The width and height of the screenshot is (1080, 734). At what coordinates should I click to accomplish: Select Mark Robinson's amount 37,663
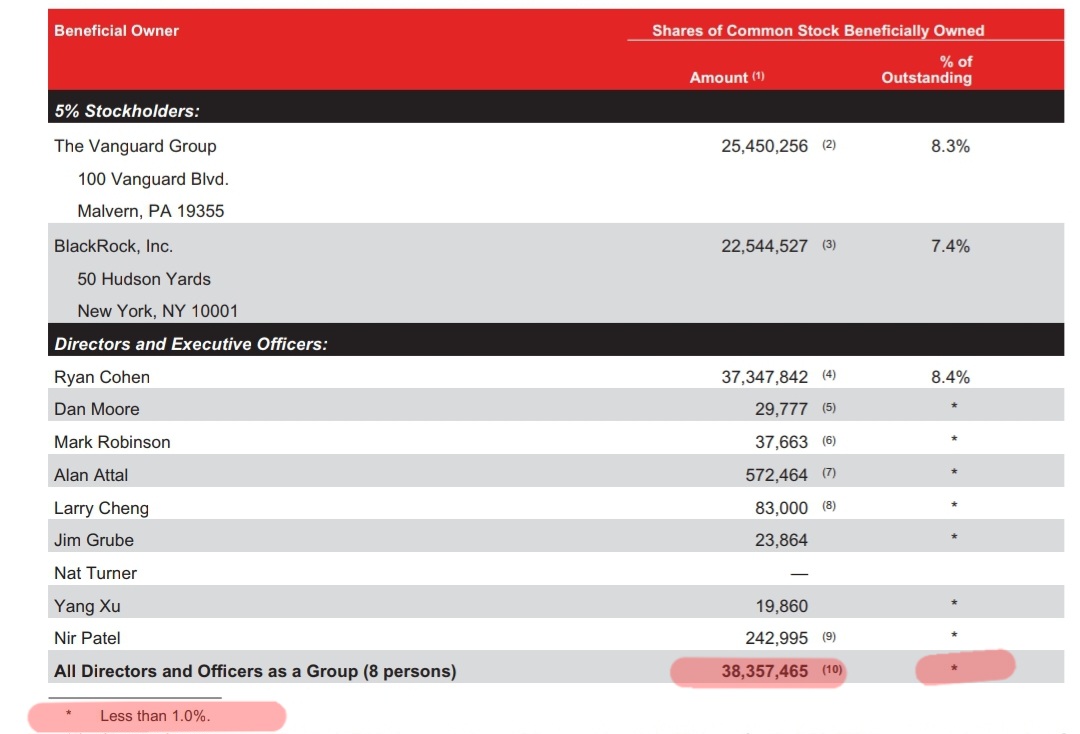781,442
